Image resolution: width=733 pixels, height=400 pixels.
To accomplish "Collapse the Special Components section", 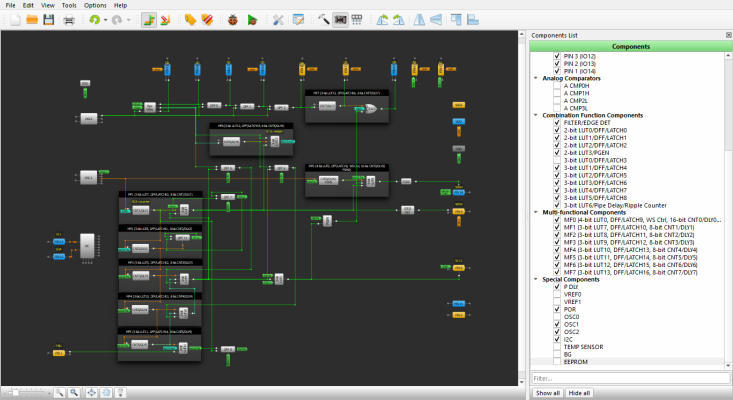I will (x=535, y=279).
